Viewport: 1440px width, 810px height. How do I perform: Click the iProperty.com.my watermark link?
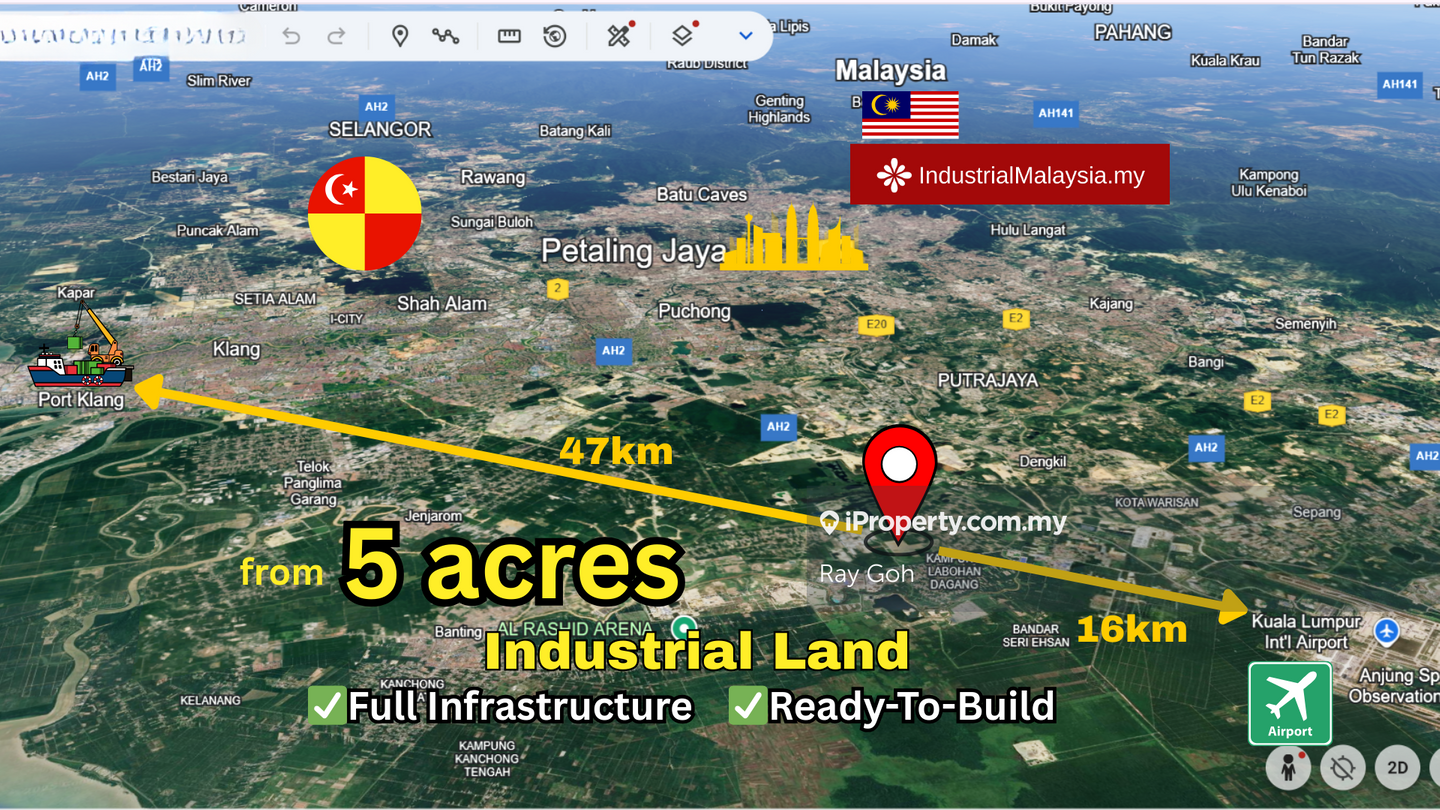943,522
